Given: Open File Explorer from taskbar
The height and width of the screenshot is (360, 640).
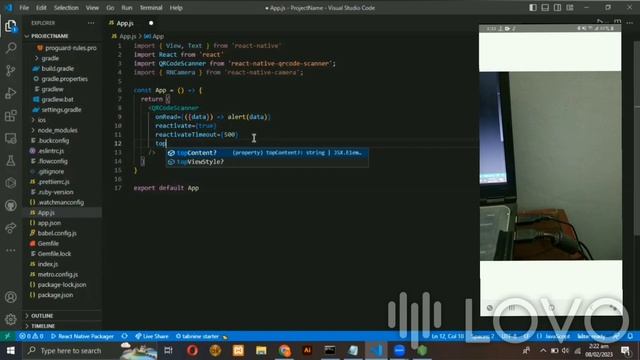Looking at the screenshot, I should tap(261, 351).
